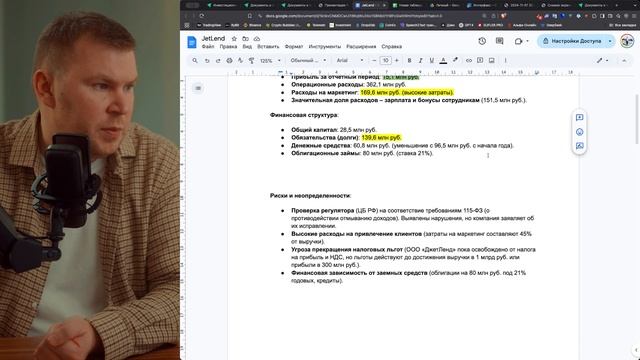640x360 pixels.
Task: Click the text Облигационные займы
Action: click(326, 153)
